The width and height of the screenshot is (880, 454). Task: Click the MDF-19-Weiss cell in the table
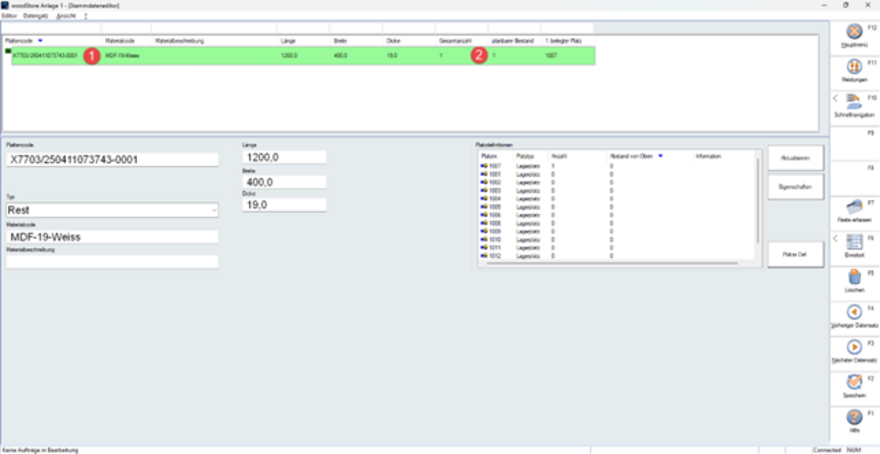click(x=122, y=56)
